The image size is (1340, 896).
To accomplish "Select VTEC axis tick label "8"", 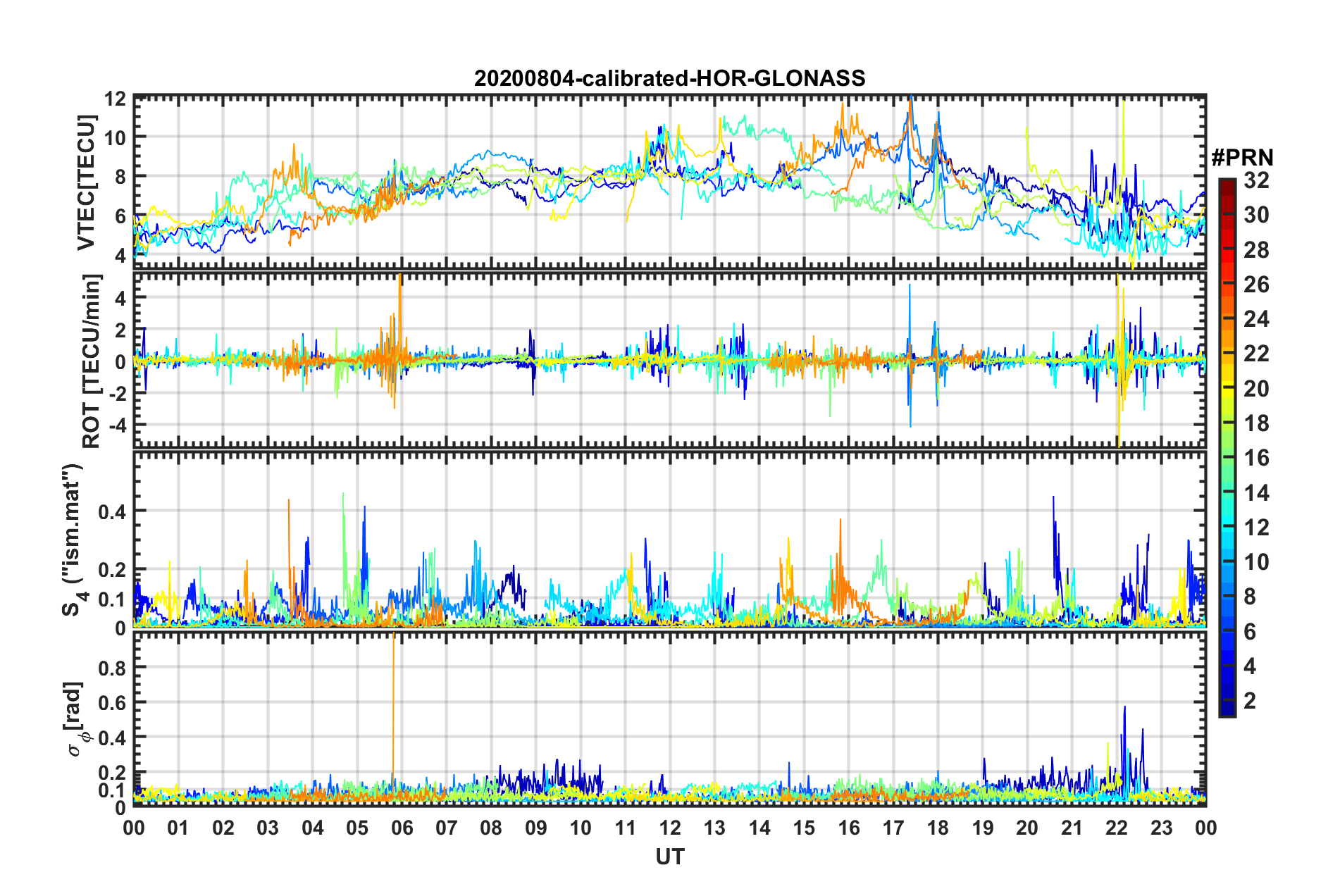I will click(120, 177).
